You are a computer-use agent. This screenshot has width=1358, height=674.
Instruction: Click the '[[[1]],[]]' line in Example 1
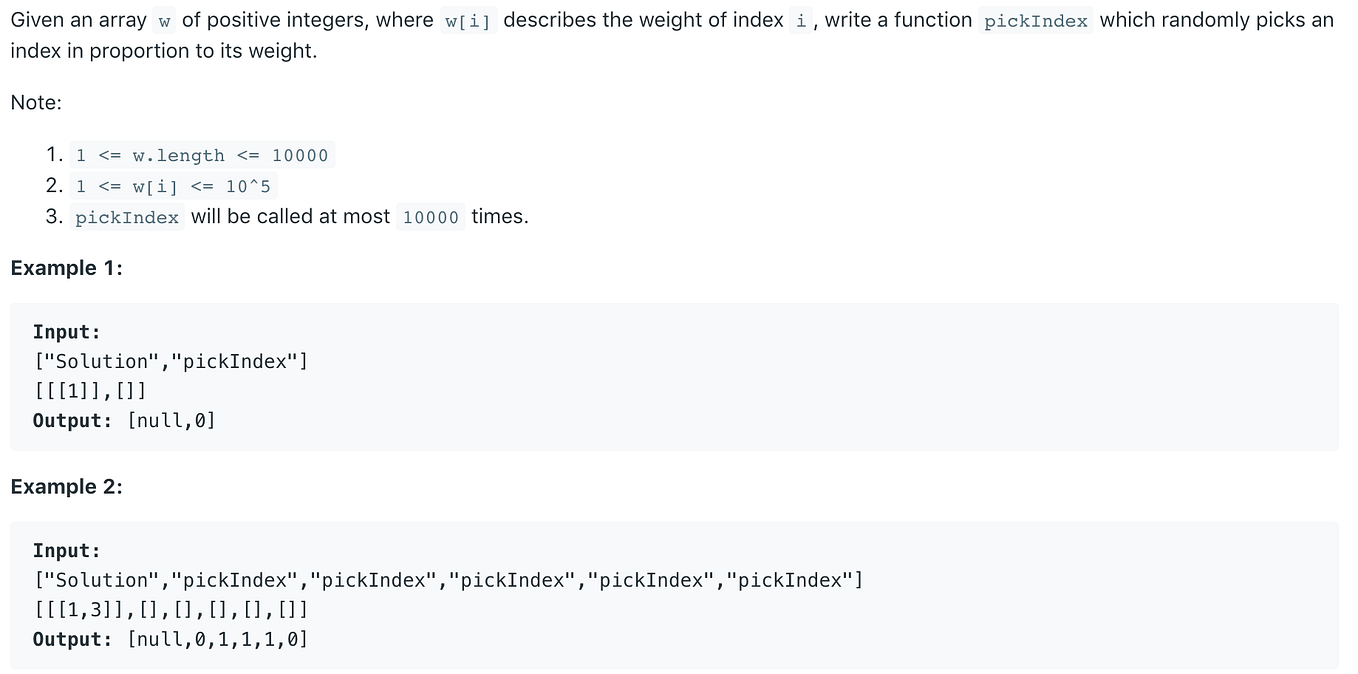click(90, 391)
